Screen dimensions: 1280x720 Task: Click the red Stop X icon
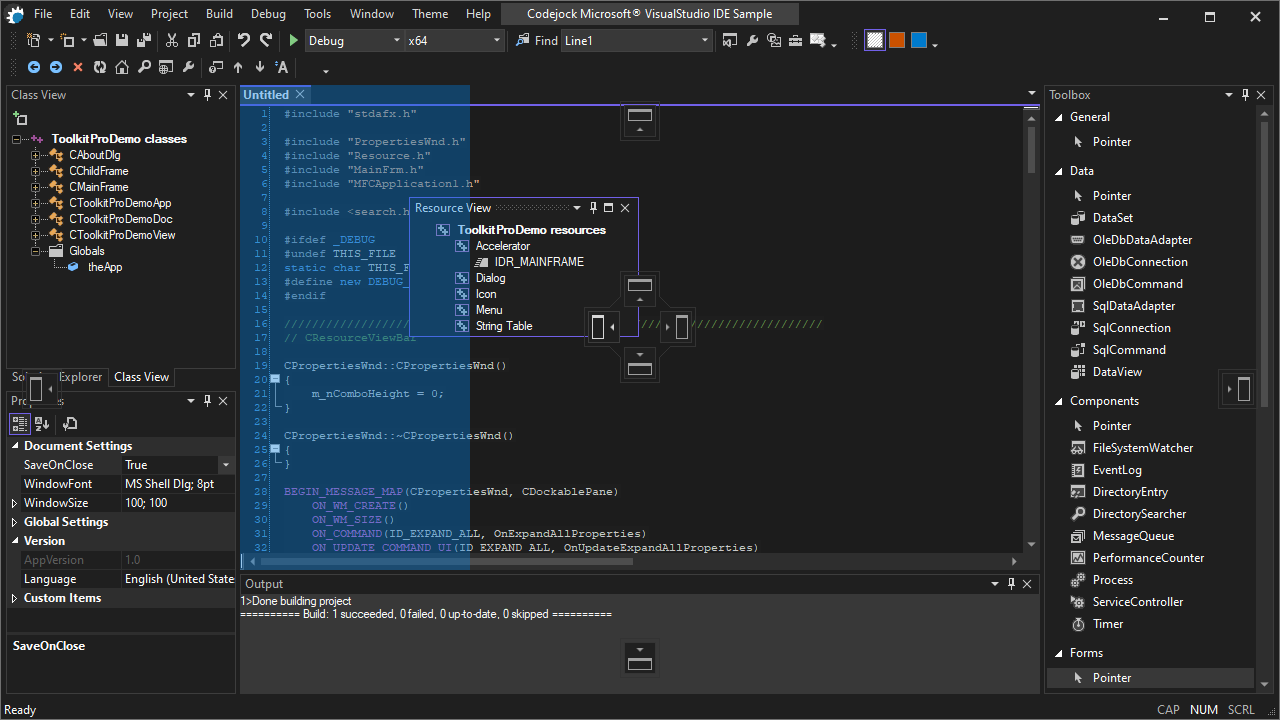(x=78, y=67)
